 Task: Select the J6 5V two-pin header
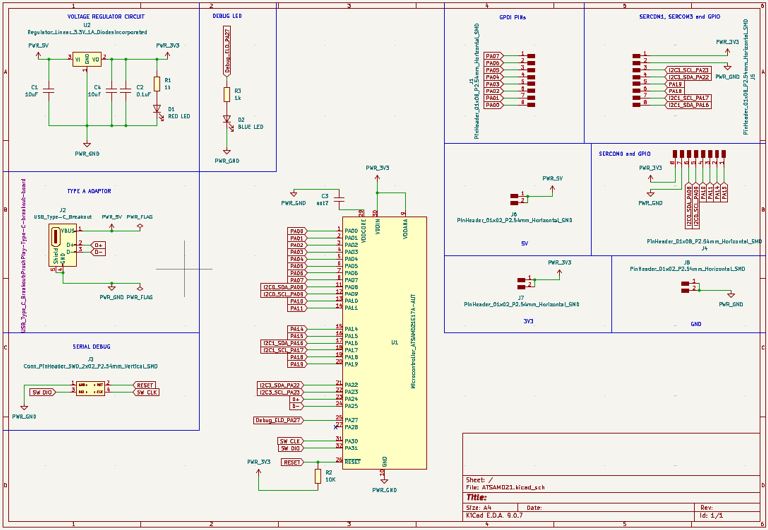[x=515, y=198]
